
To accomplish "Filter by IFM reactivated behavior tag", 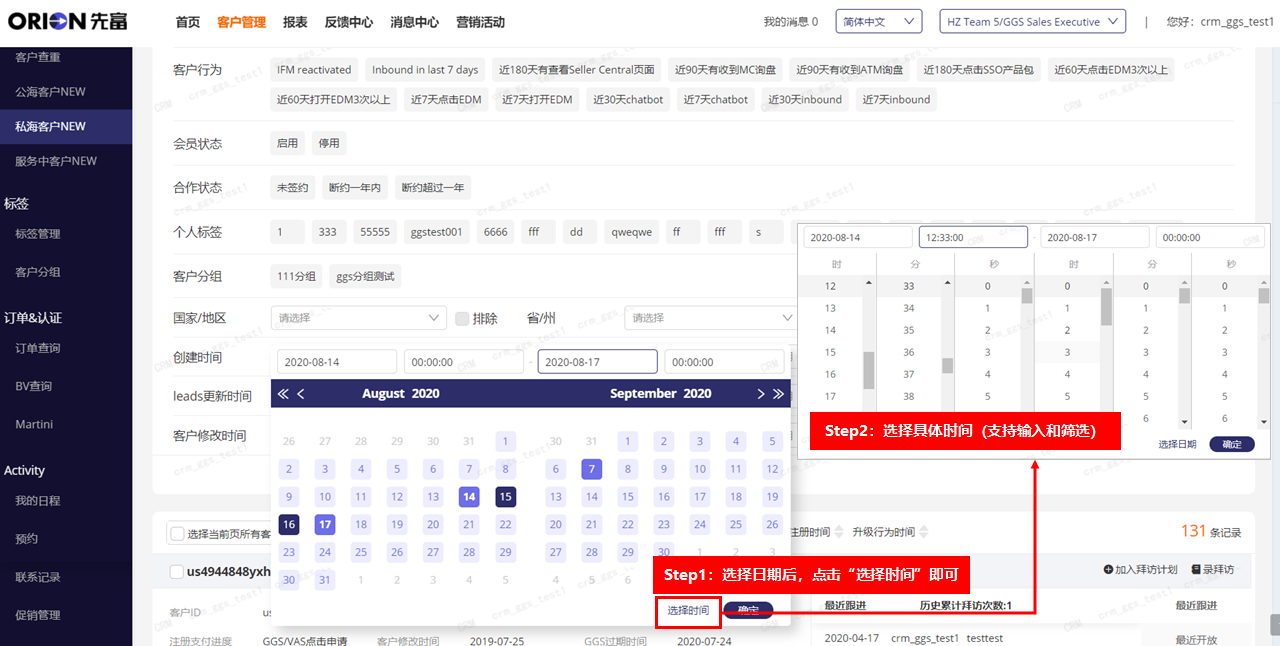I will 314,70.
